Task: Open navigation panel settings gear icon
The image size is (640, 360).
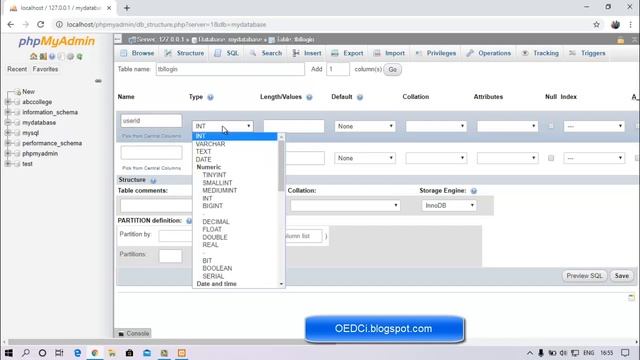Action: click(70, 56)
